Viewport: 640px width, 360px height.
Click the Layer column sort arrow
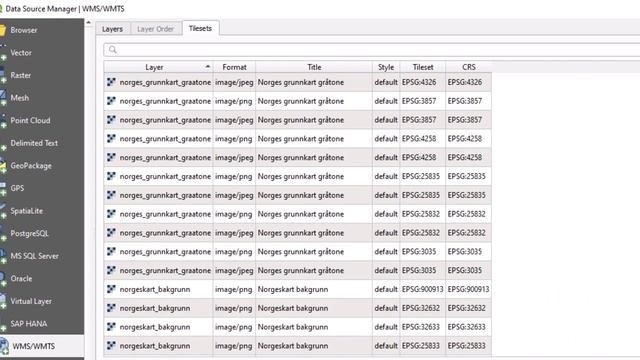[x=208, y=66]
